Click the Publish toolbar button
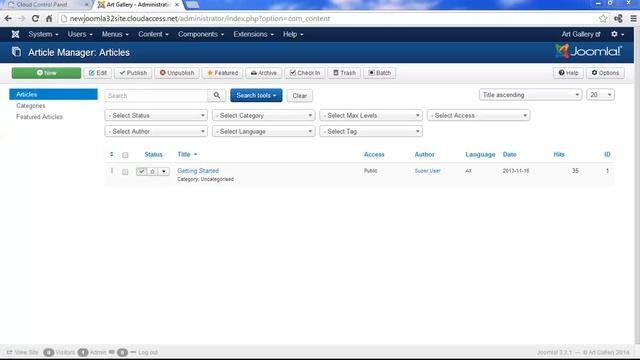 coord(133,73)
